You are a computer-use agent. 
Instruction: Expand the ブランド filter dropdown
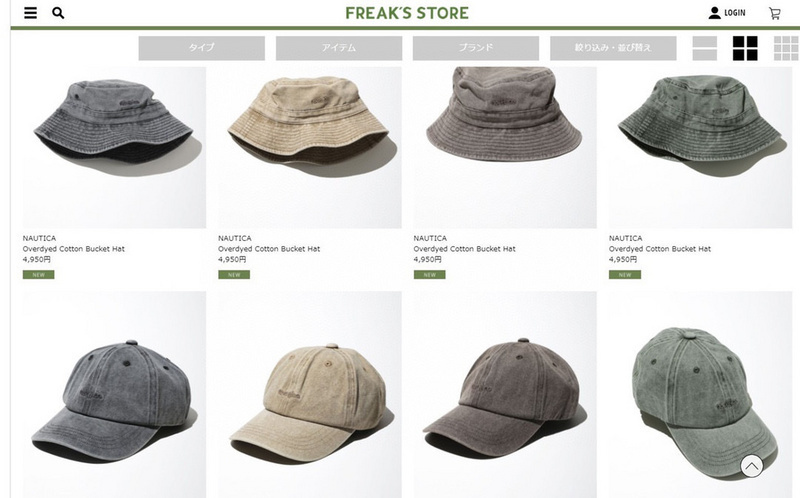point(476,48)
